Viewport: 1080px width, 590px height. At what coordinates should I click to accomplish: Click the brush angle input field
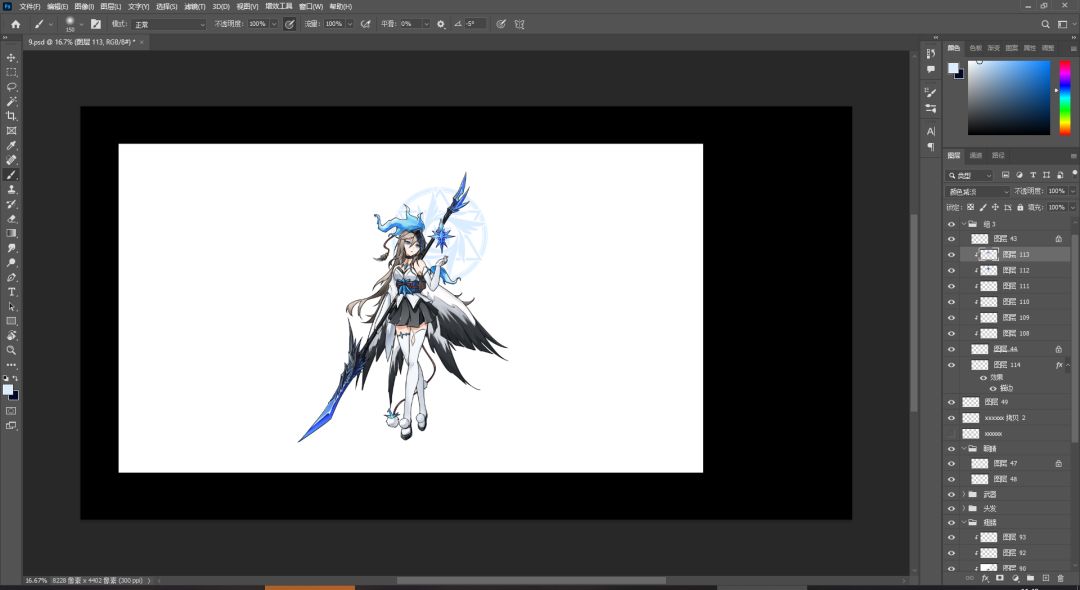coord(474,23)
